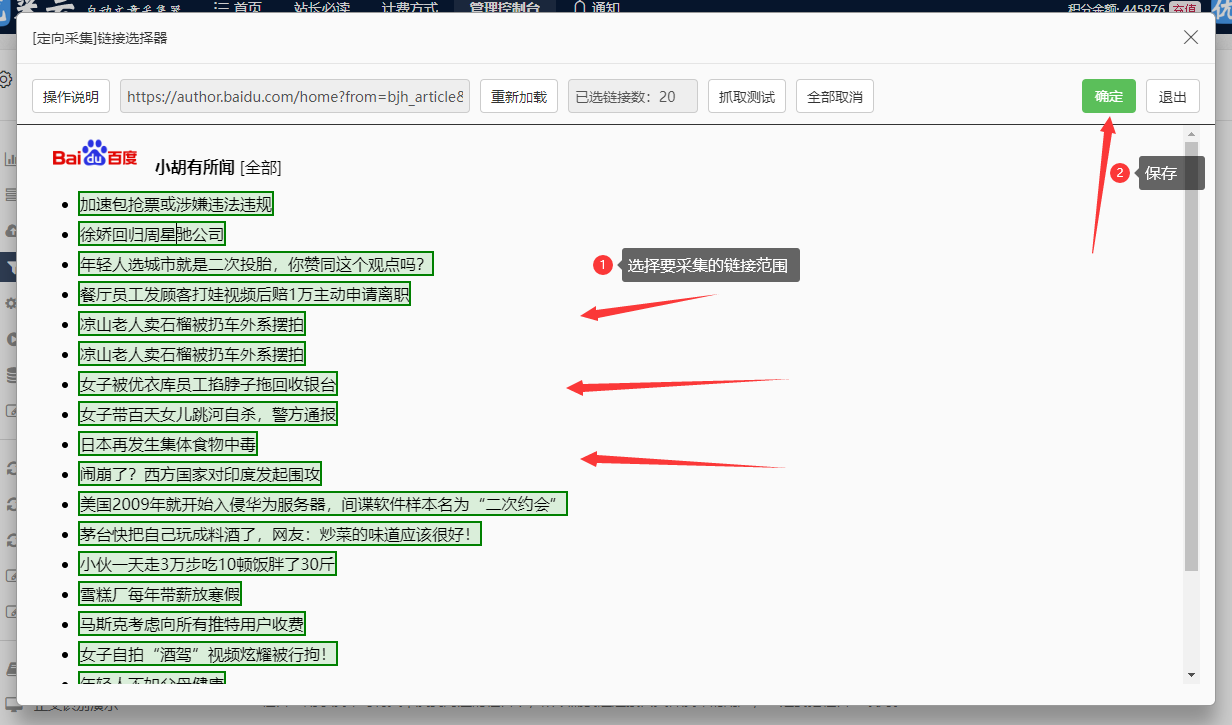Open the 管理控制台 top menu item
Image resolution: width=1232 pixels, height=725 pixels.
(x=504, y=7)
